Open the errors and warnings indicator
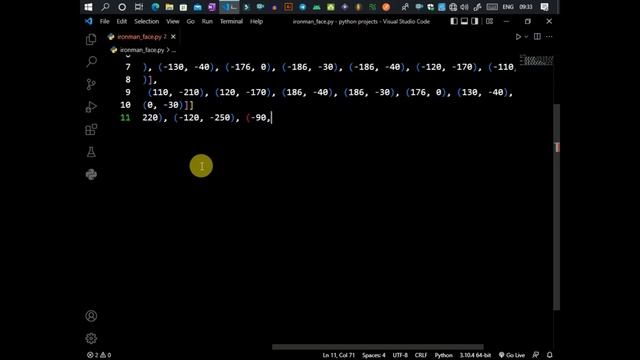 pos(99,355)
